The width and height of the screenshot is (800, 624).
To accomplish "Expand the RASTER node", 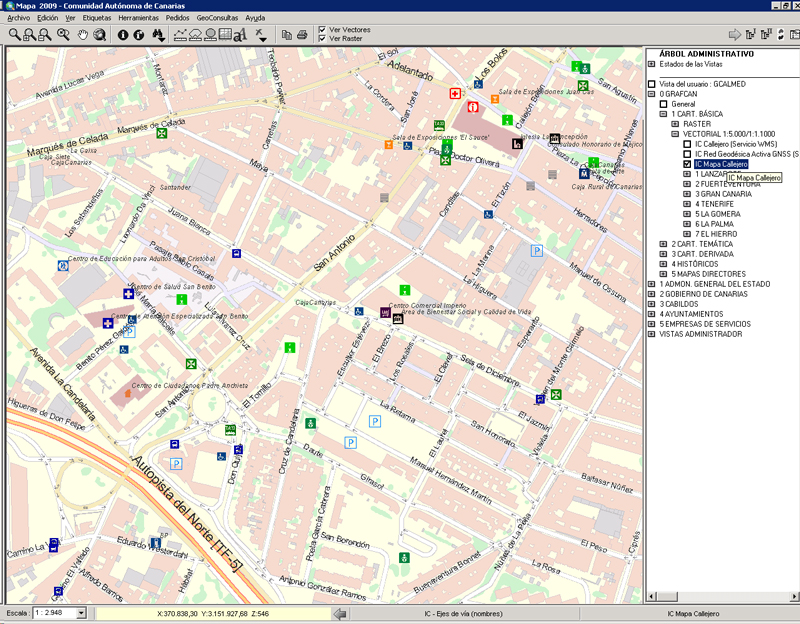I will [675, 124].
